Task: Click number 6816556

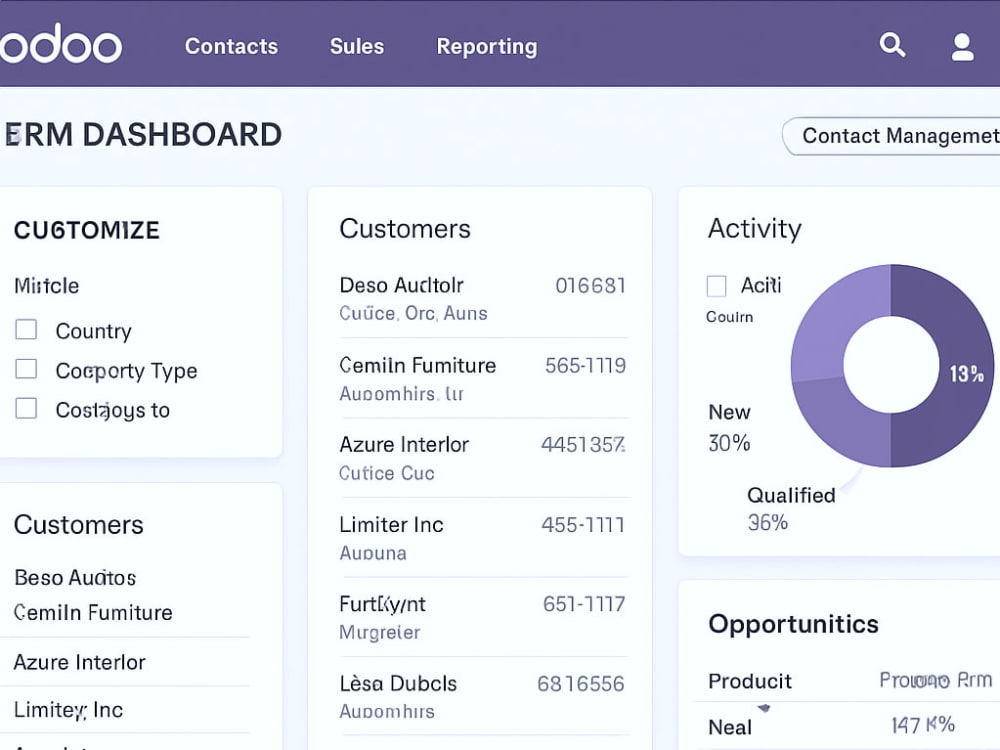Action: pos(581,684)
